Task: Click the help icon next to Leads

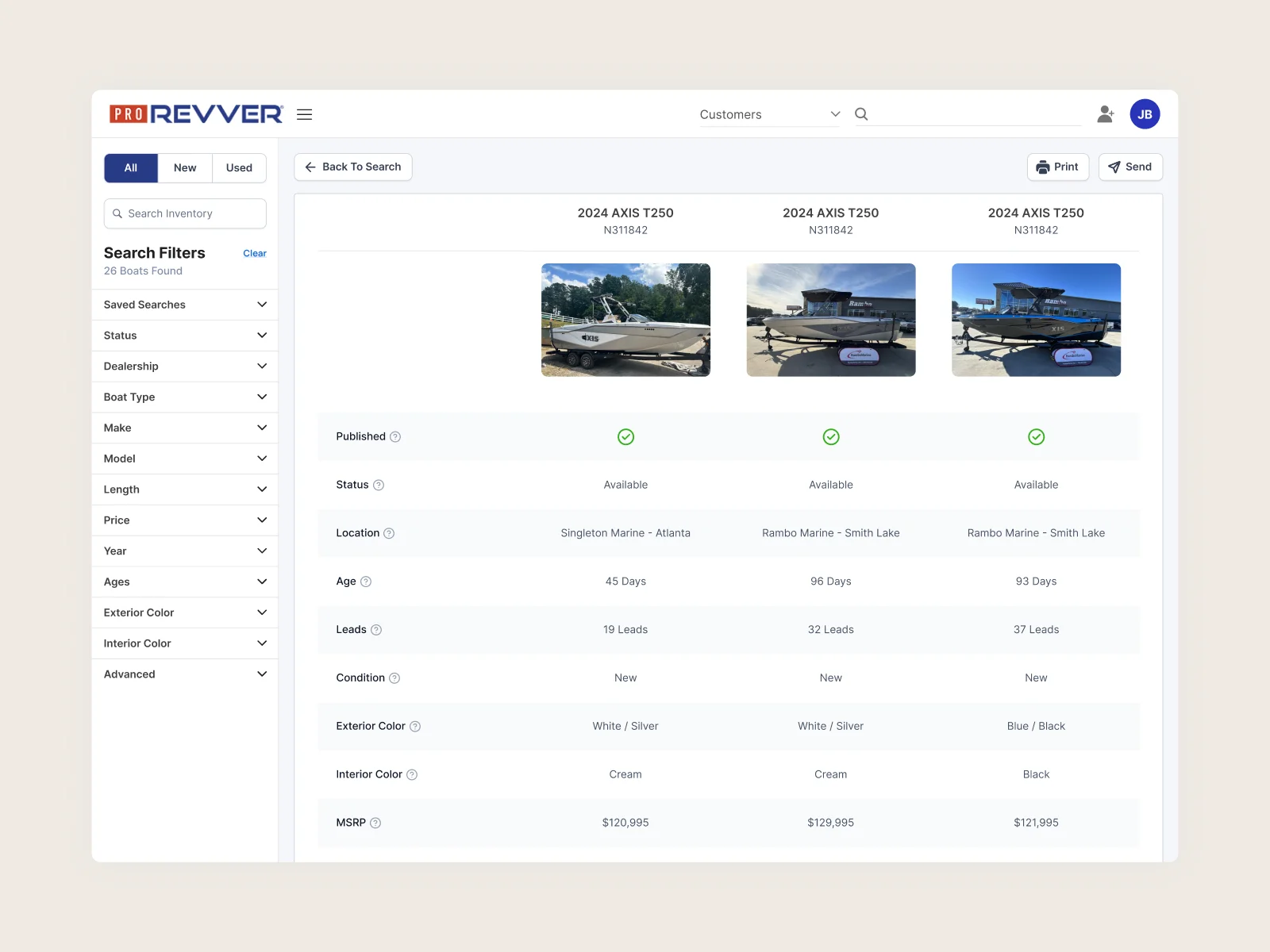Action: point(376,630)
